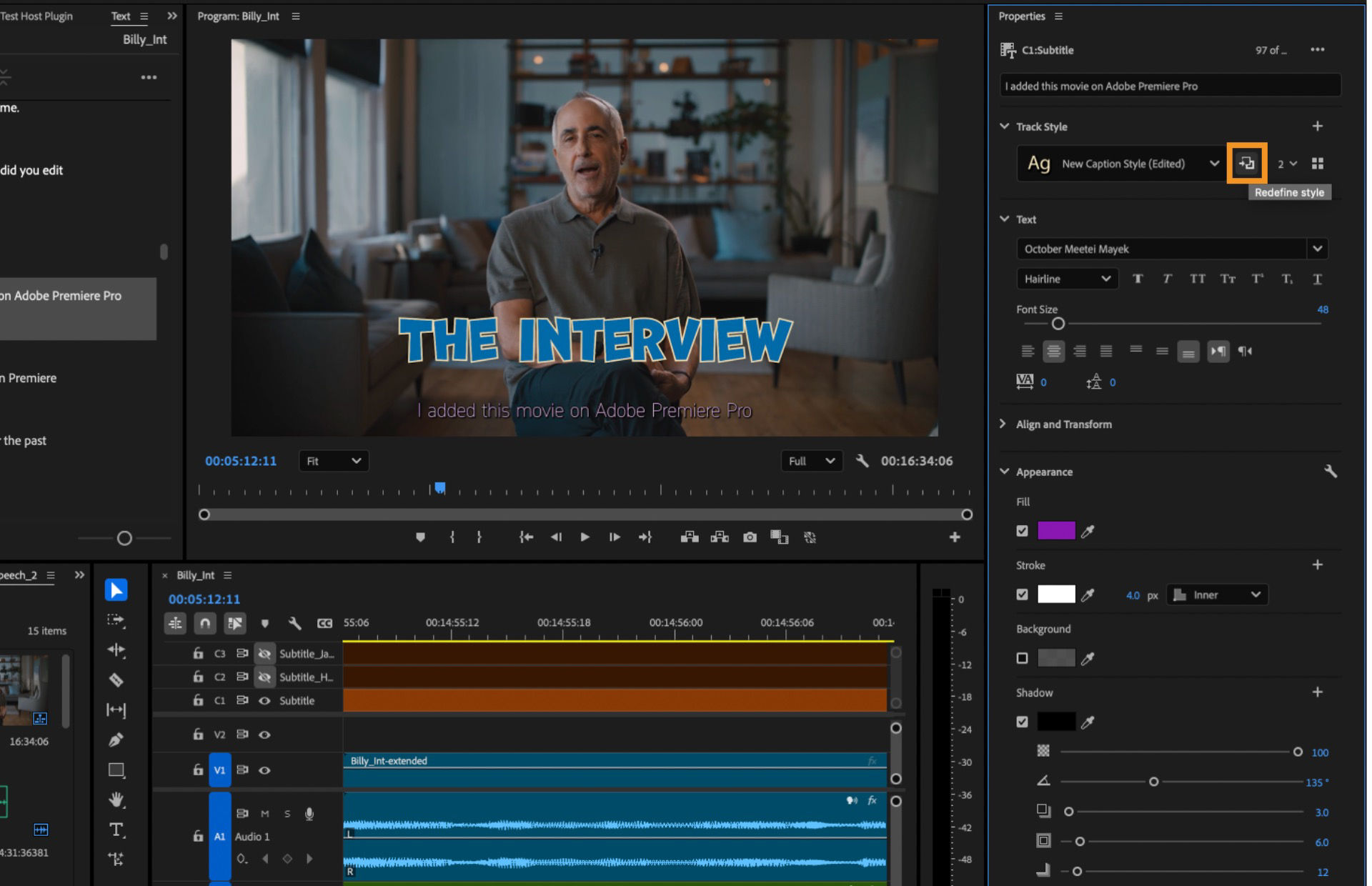Viewport: 1372px width, 886px height.
Task: Select the Hand tool
Action: click(116, 799)
